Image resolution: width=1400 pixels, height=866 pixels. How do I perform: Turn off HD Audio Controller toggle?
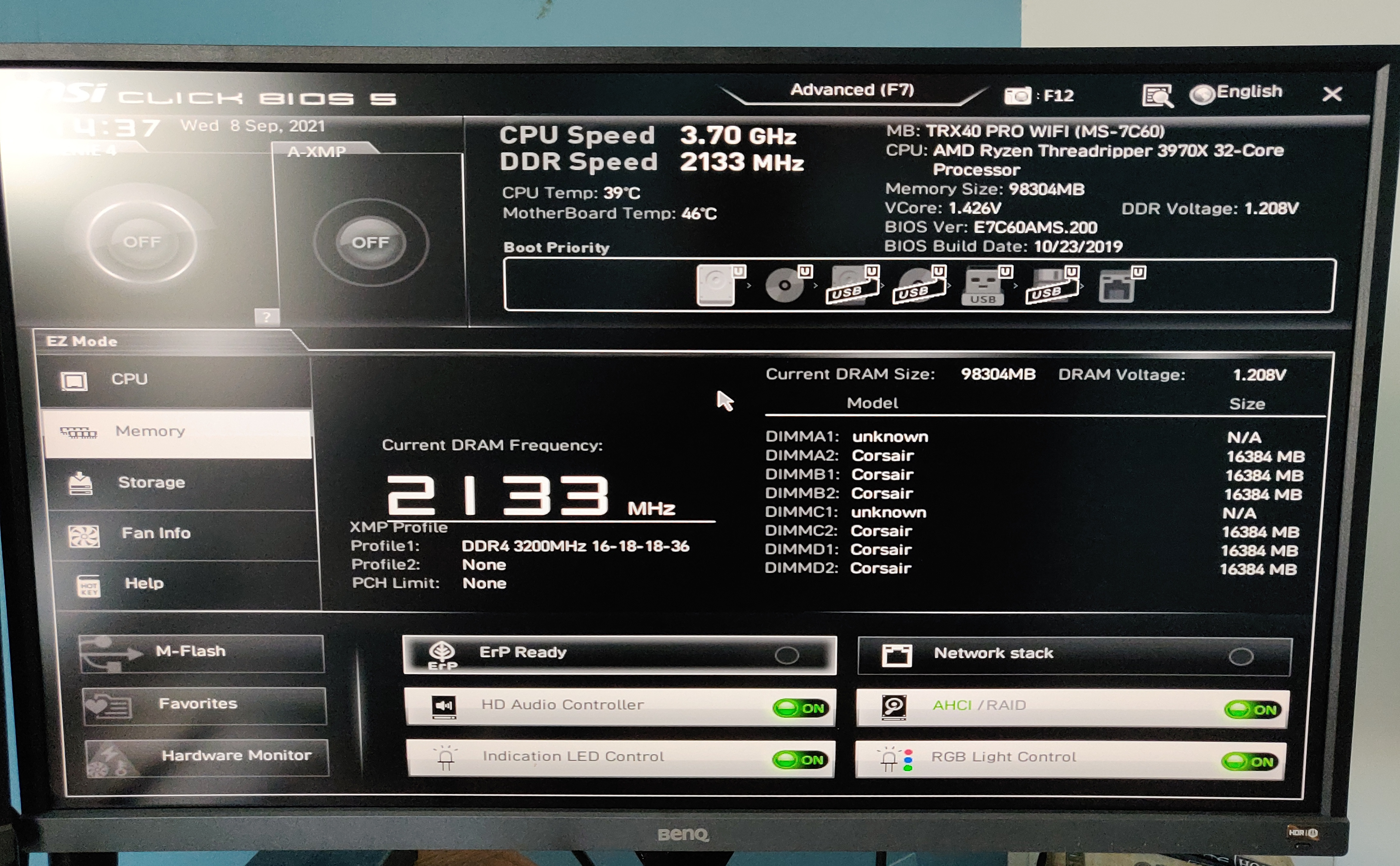click(x=801, y=708)
